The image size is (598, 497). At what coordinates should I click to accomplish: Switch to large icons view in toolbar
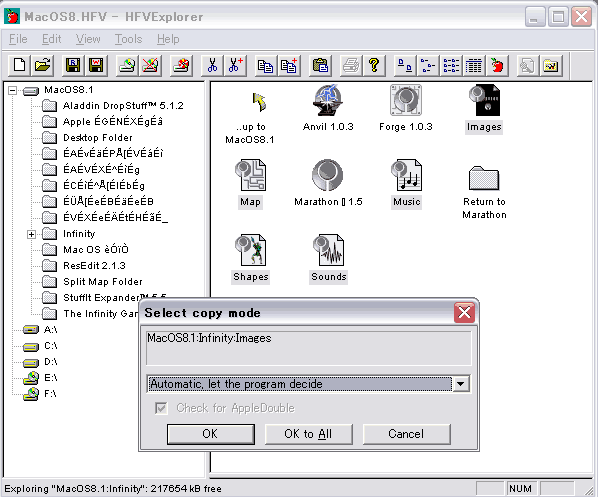pos(405,65)
